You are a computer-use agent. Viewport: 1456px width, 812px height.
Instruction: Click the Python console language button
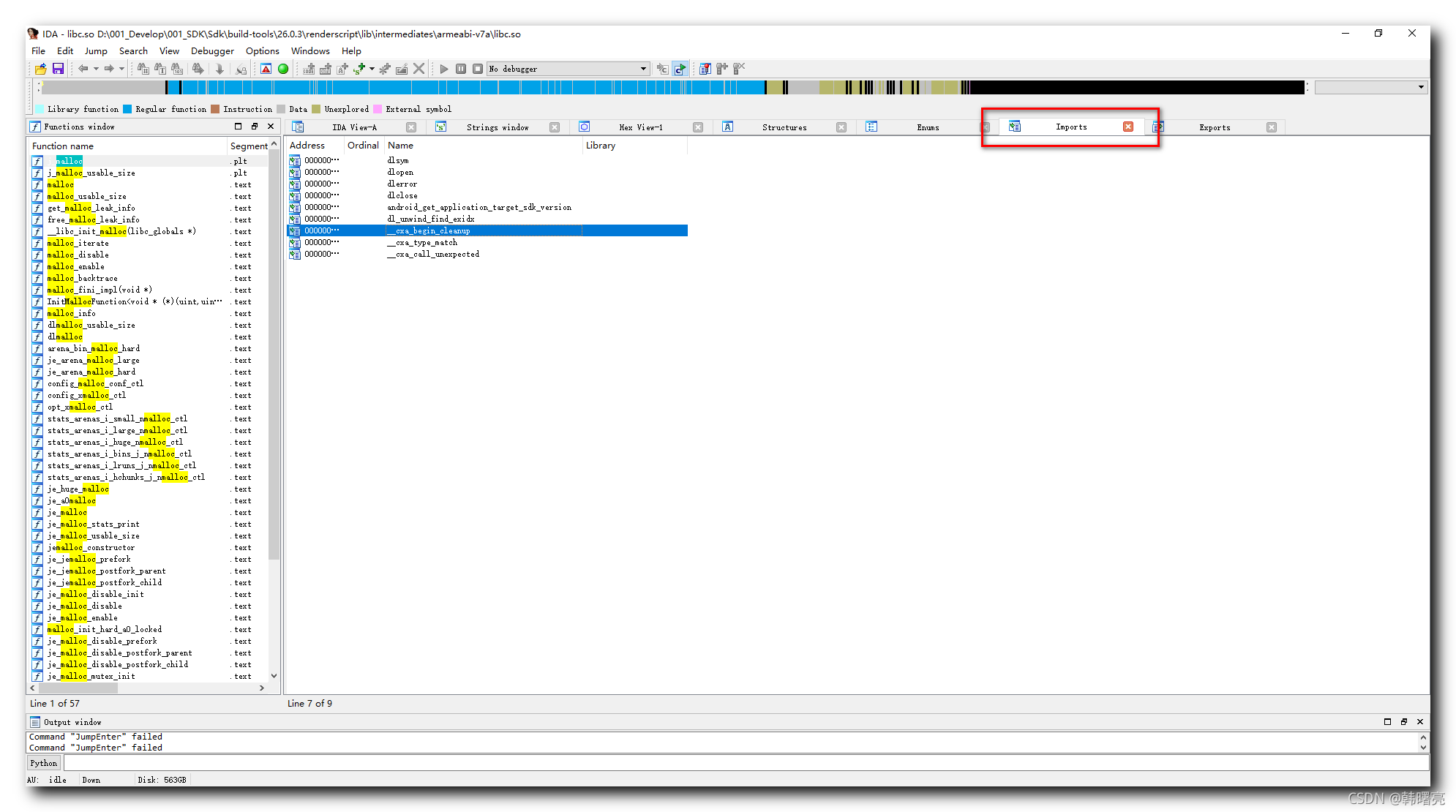click(44, 763)
